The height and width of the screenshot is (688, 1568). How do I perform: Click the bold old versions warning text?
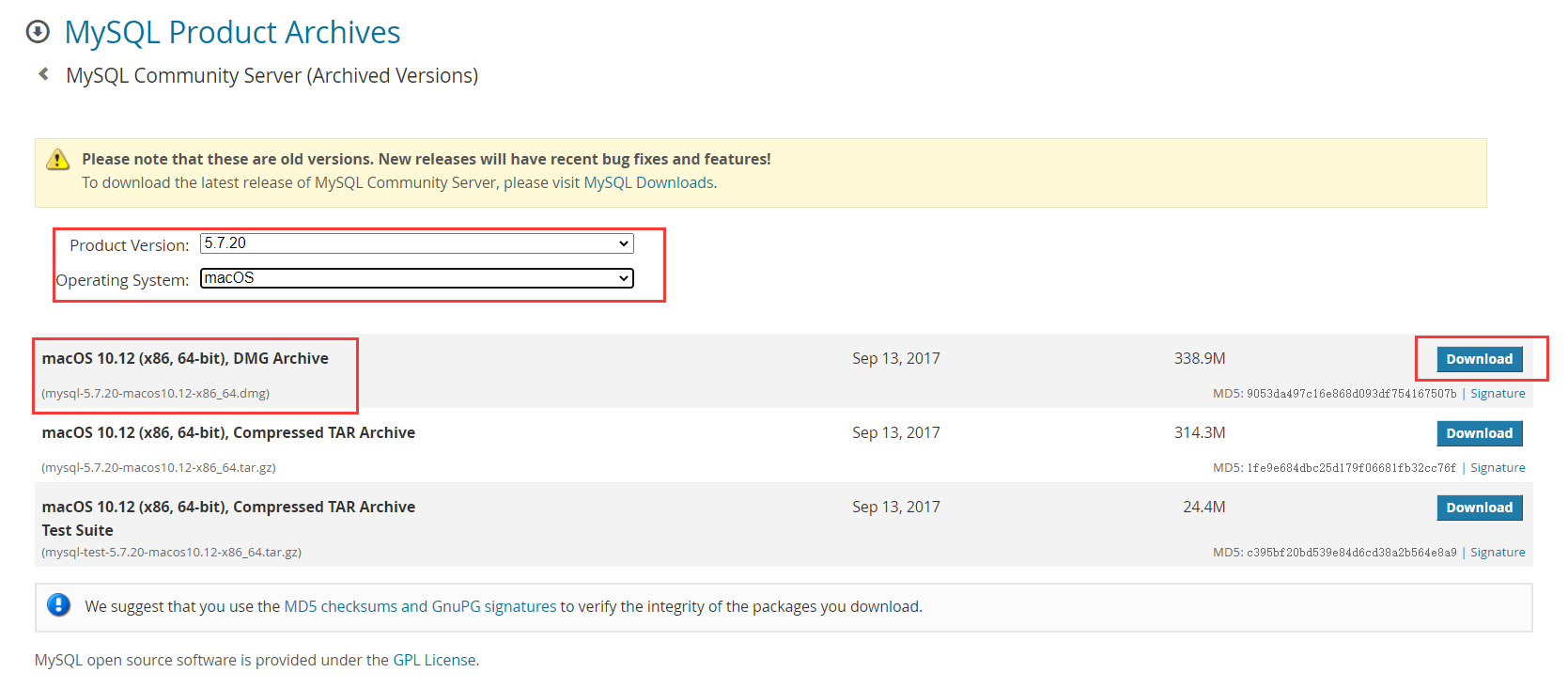tap(427, 159)
